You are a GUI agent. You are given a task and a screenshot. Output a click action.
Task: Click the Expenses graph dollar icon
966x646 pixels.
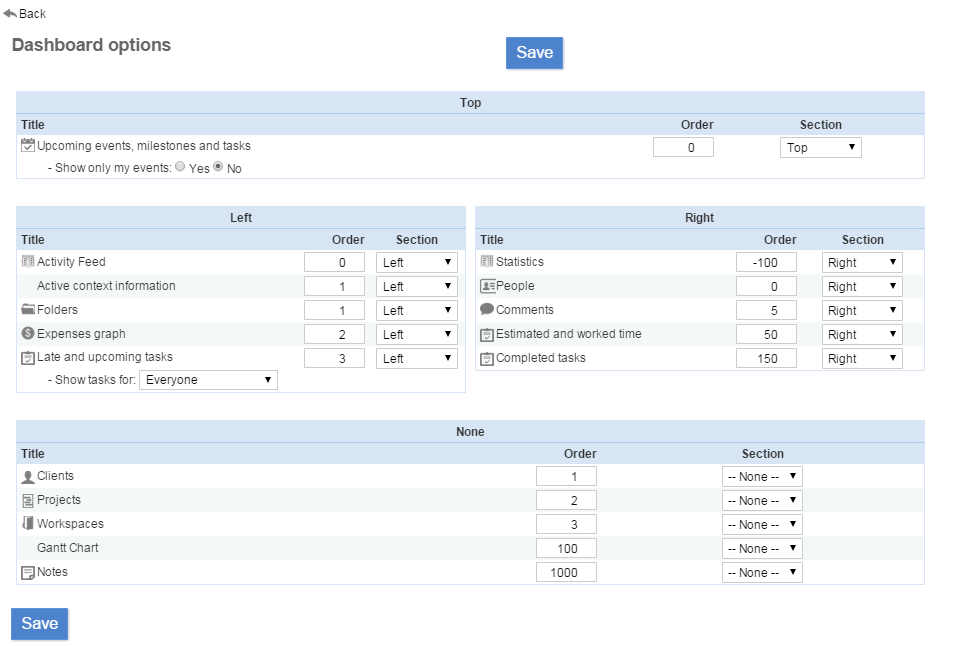click(28, 334)
